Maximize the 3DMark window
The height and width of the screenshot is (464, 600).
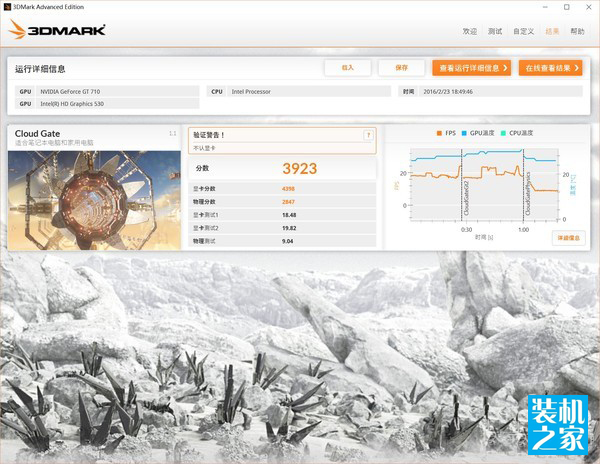567,7
